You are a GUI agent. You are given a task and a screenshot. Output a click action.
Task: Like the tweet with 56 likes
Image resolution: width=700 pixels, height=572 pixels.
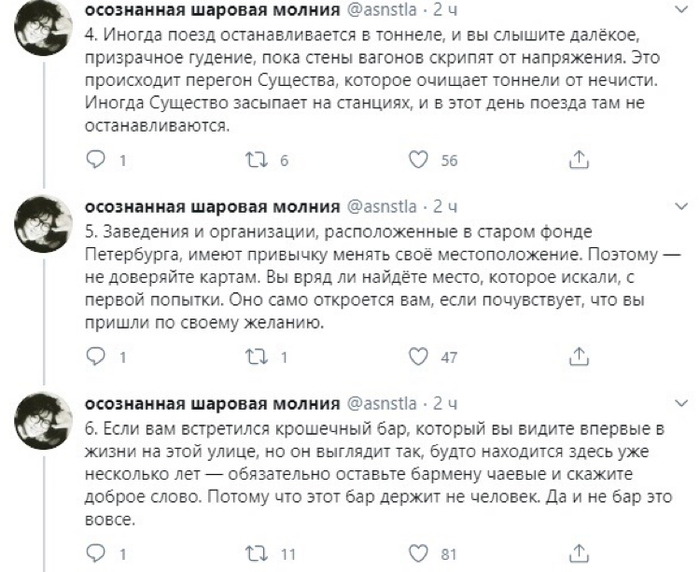[x=420, y=160]
